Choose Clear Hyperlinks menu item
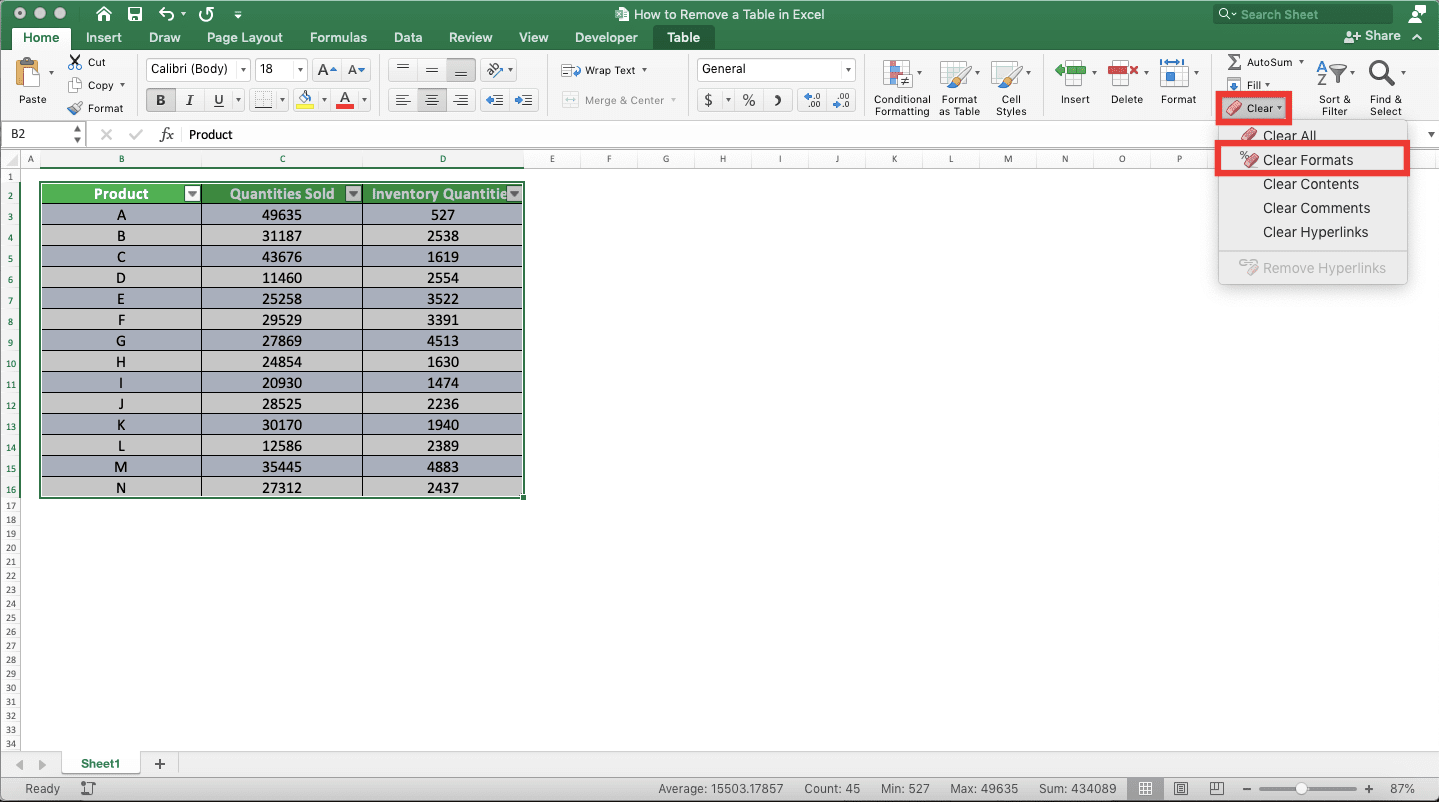This screenshot has width=1439, height=802. pos(1313,232)
